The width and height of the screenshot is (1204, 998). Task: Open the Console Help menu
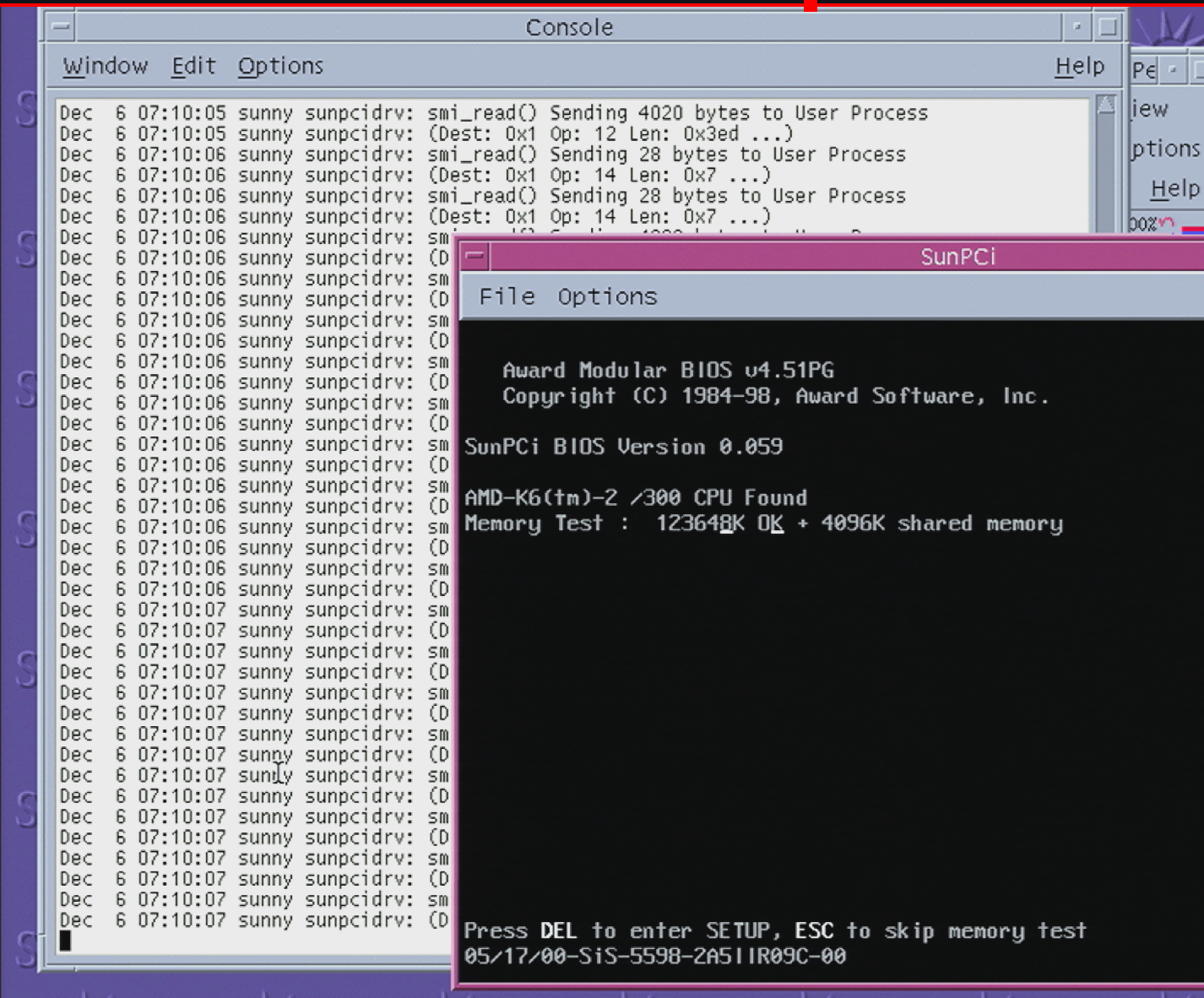(1079, 66)
